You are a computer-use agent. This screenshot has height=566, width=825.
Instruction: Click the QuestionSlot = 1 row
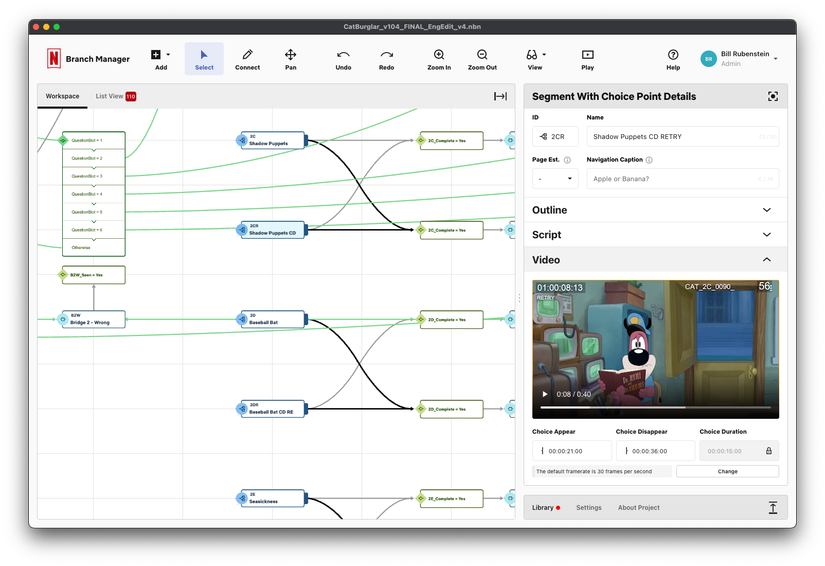click(94, 140)
